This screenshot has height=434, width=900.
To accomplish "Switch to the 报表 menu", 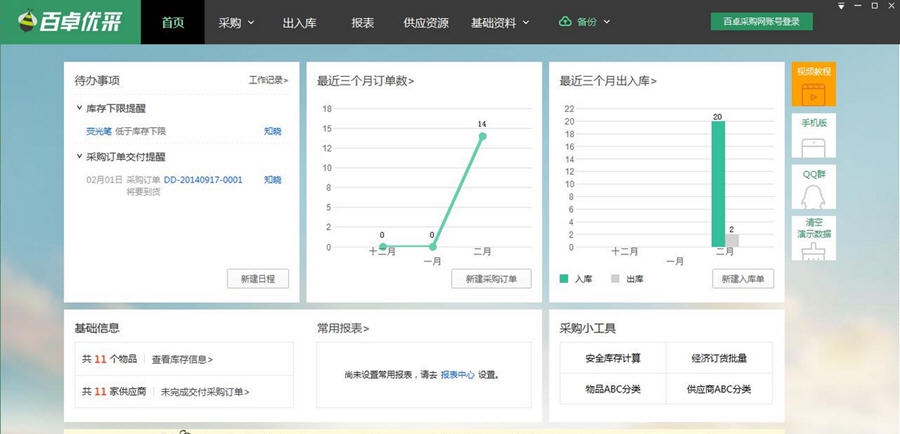I will pyautogui.click(x=363, y=22).
